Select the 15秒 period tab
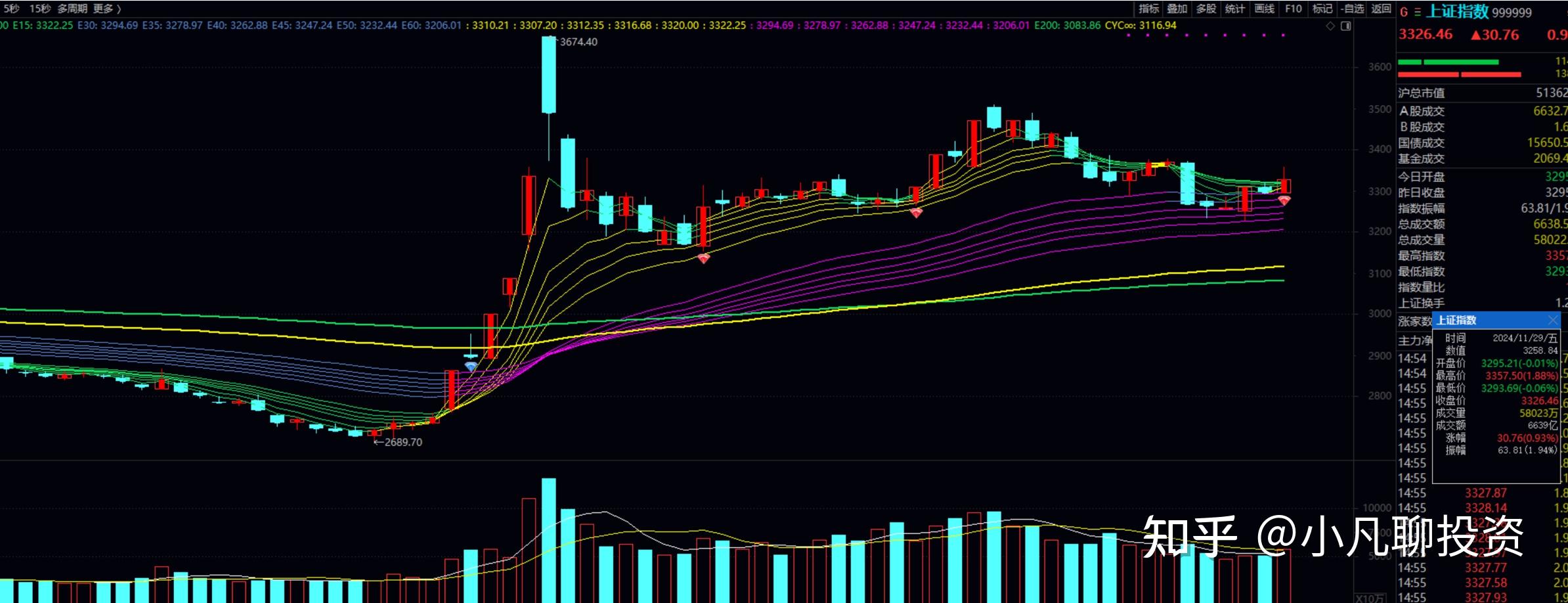Screen dimensions: 1568x603 pos(39,9)
